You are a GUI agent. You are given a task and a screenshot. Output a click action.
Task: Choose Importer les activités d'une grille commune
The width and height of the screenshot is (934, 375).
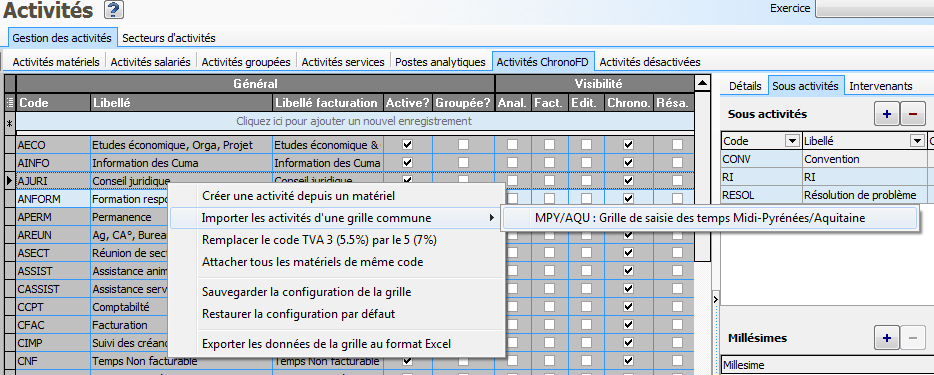tap(337, 218)
